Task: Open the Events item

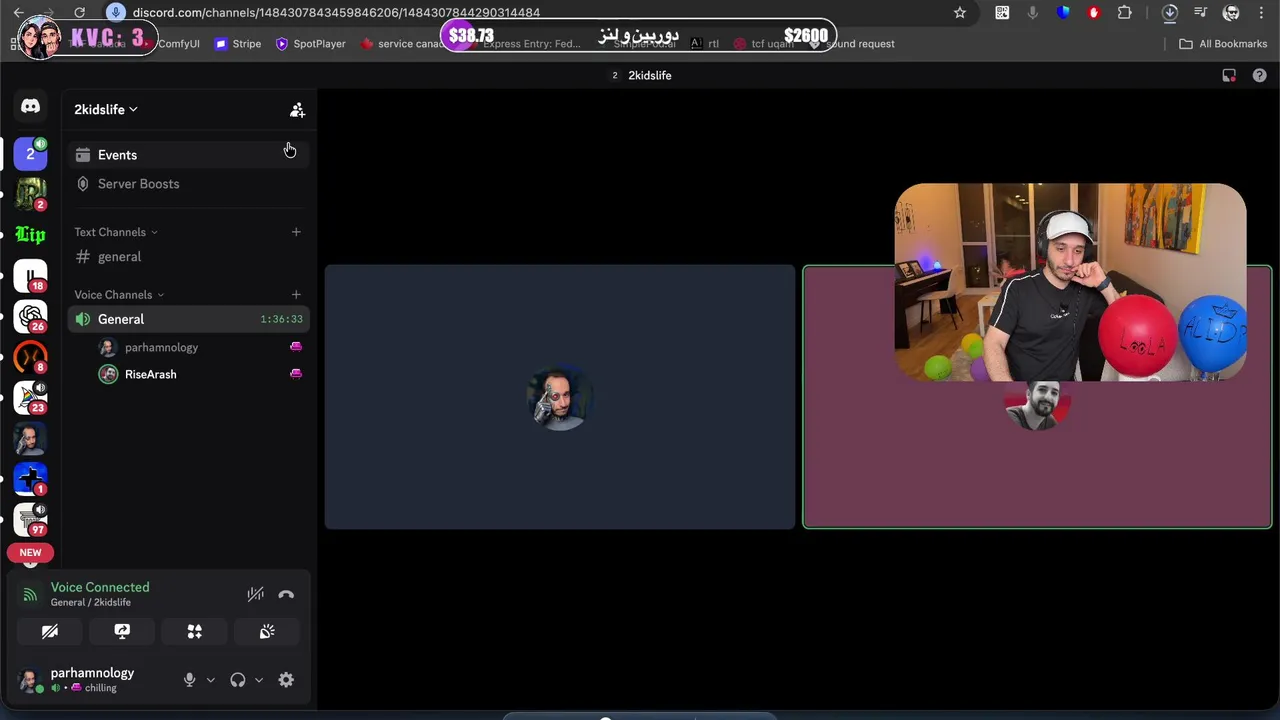Action: (187, 155)
